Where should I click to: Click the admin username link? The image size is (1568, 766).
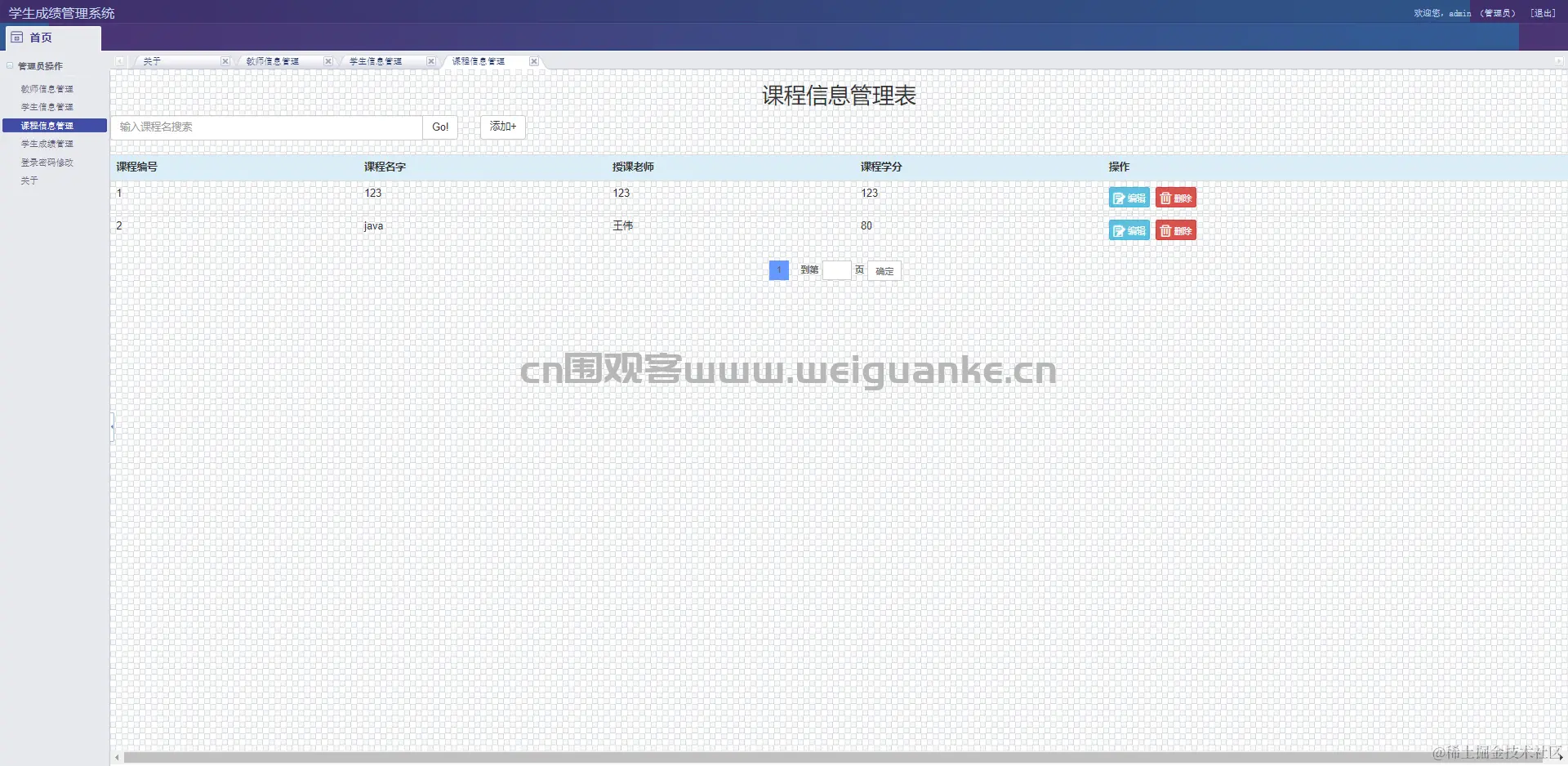(1460, 13)
